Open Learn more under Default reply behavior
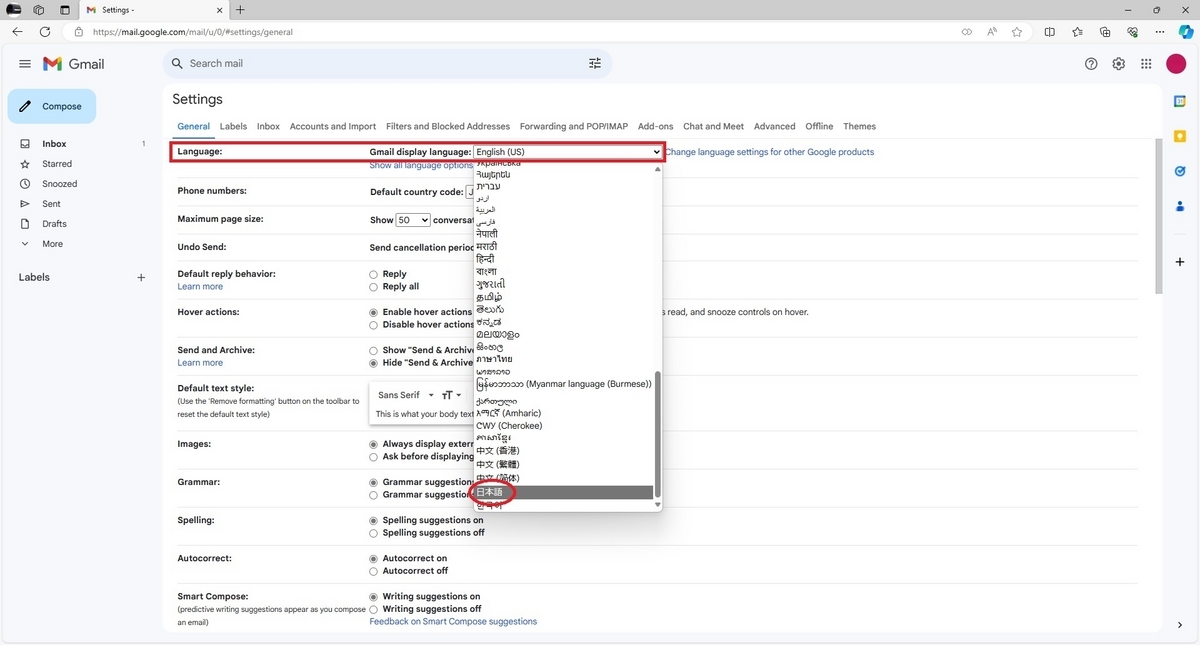 (x=200, y=287)
